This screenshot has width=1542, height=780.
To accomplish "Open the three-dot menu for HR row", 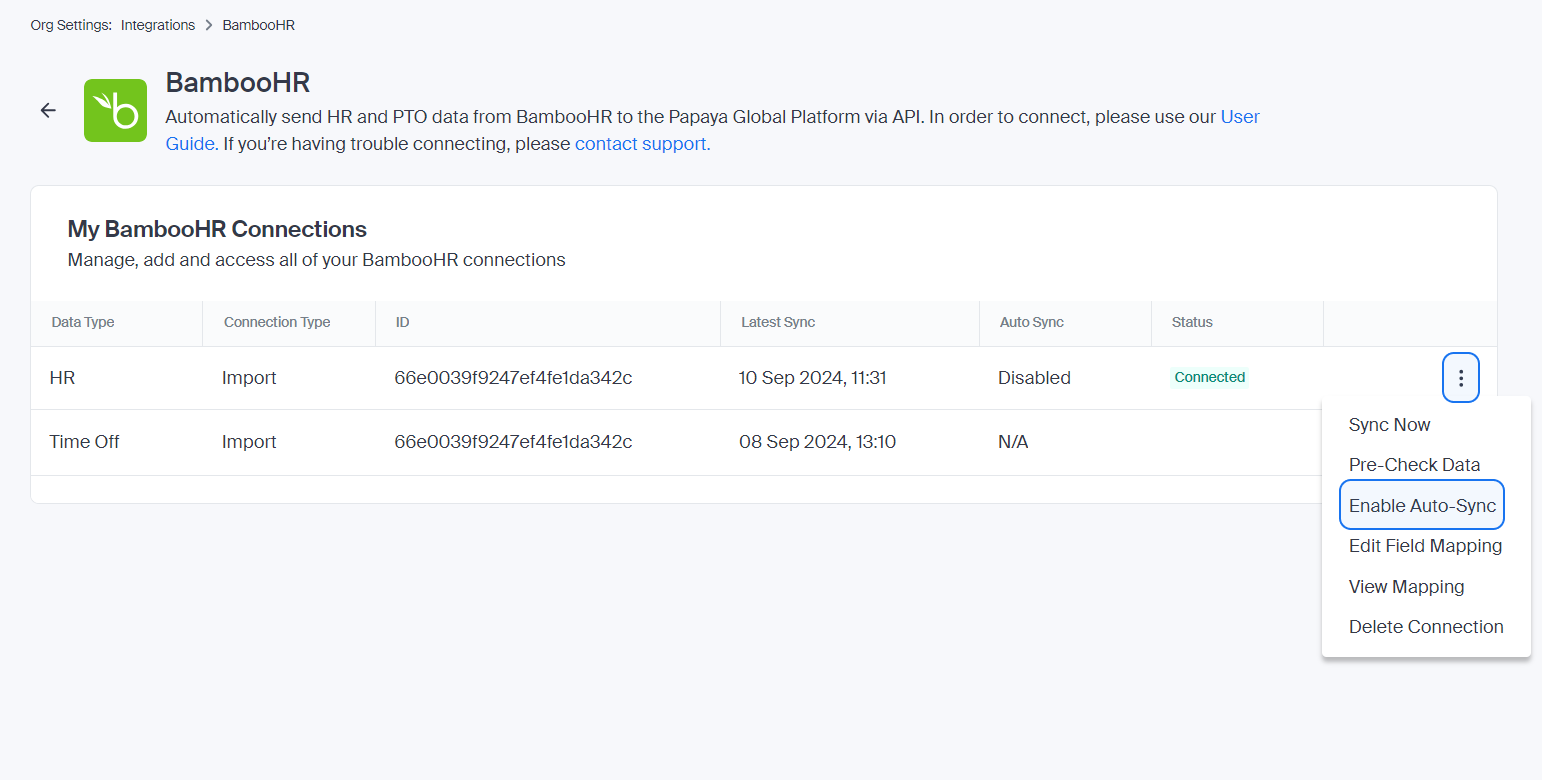I will pos(1461,378).
